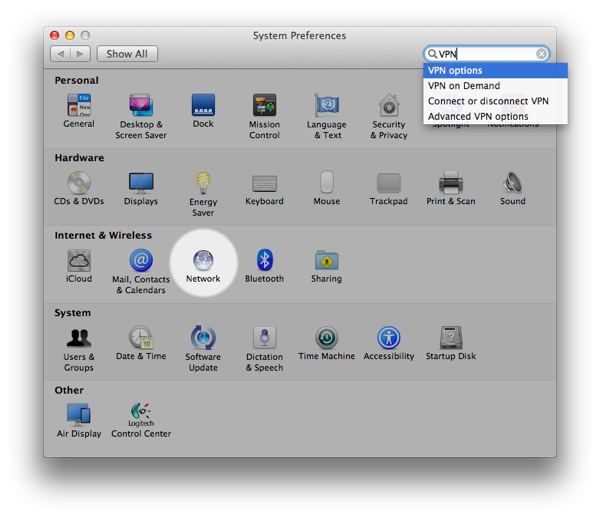The height and width of the screenshot is (518, 600).
Task: Click into the VPN search field
Action: 486,54
